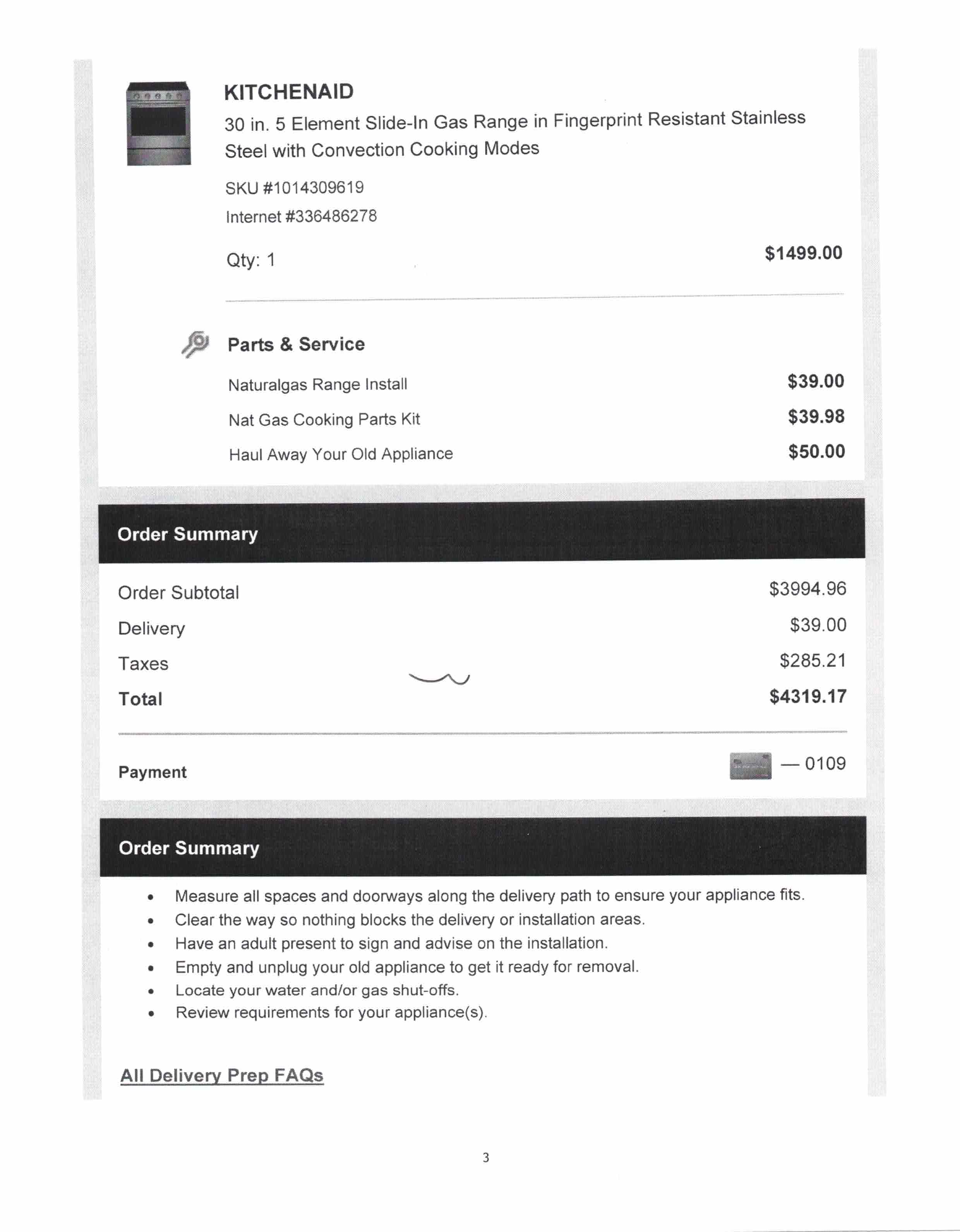960x1232 pixels.
Task: Click the Naturalgas Range Install line item
Action: [317, 385]
